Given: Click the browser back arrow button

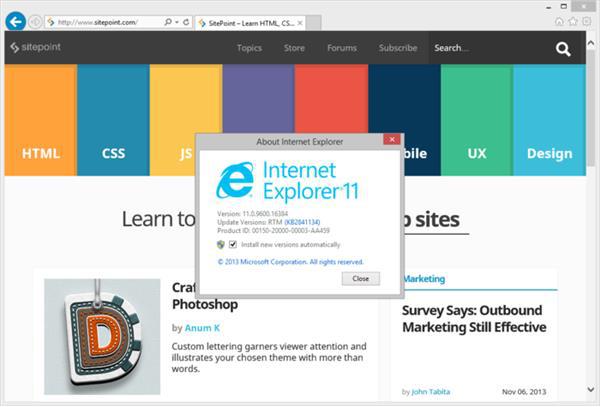Looking at the screenshot, I should point(16,22).
